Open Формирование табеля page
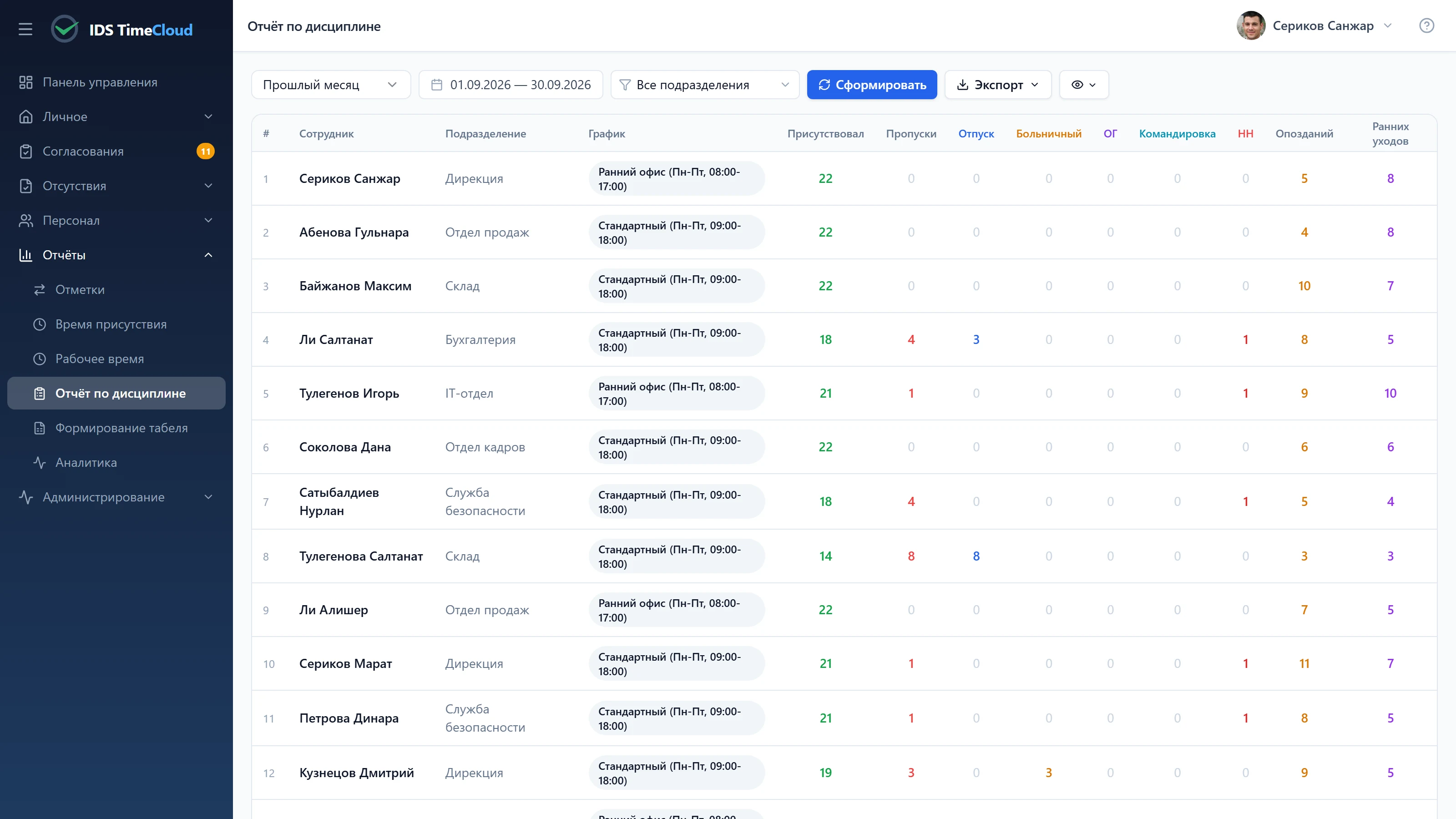Image resolution: width=1456 pixels, height=819 pixels. 116,428
